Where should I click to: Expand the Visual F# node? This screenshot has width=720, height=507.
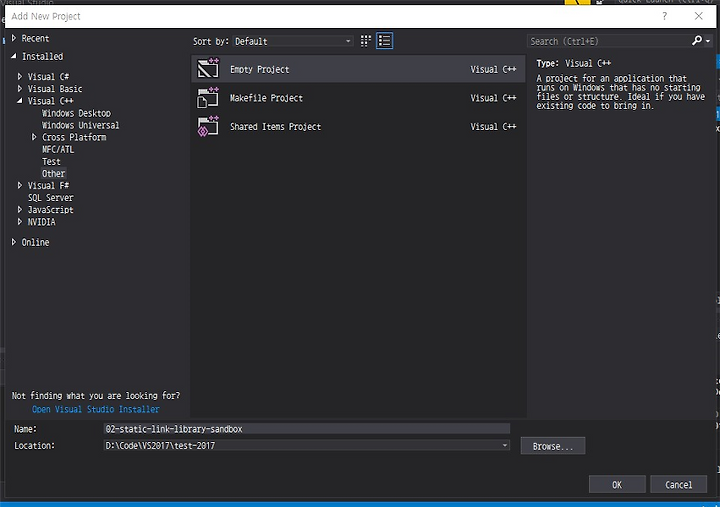[20, 185]
